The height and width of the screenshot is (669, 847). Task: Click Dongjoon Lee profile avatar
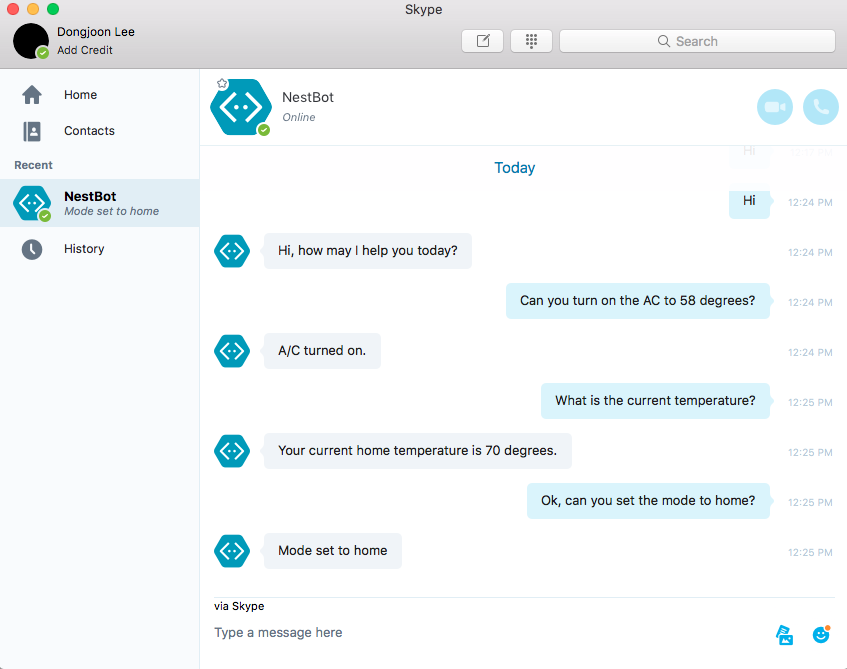[x=31, y=41]
